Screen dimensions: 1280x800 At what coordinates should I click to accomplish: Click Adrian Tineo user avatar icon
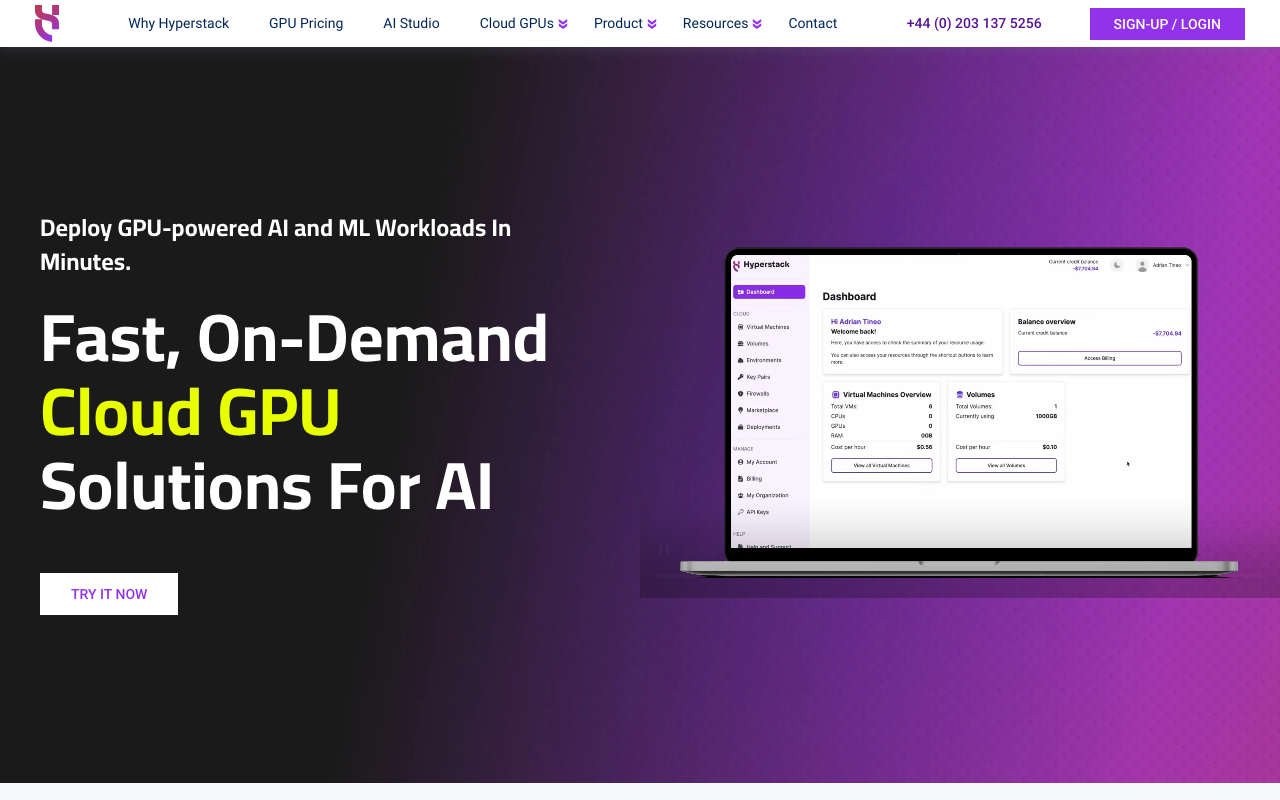(x=1142, y=266)
